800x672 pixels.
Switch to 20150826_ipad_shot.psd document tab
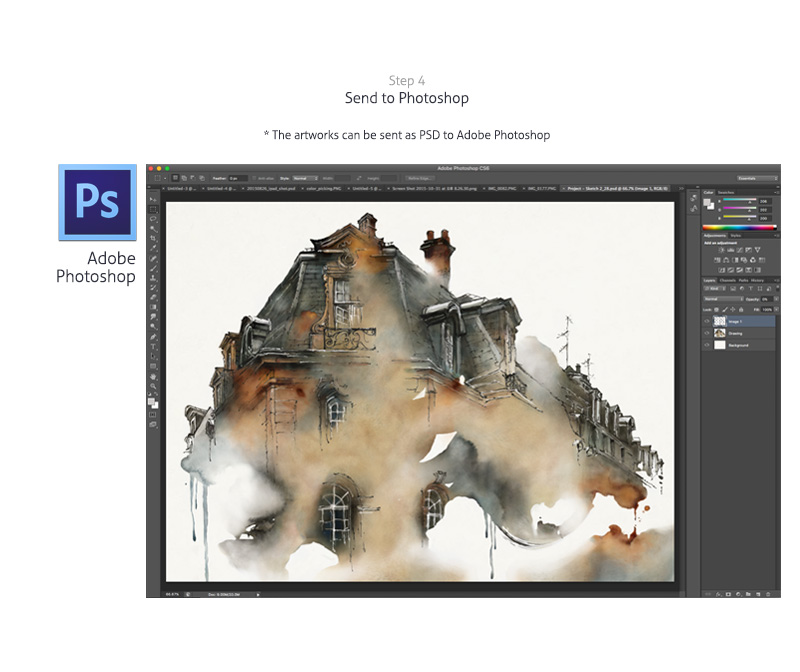click(271, 188)
